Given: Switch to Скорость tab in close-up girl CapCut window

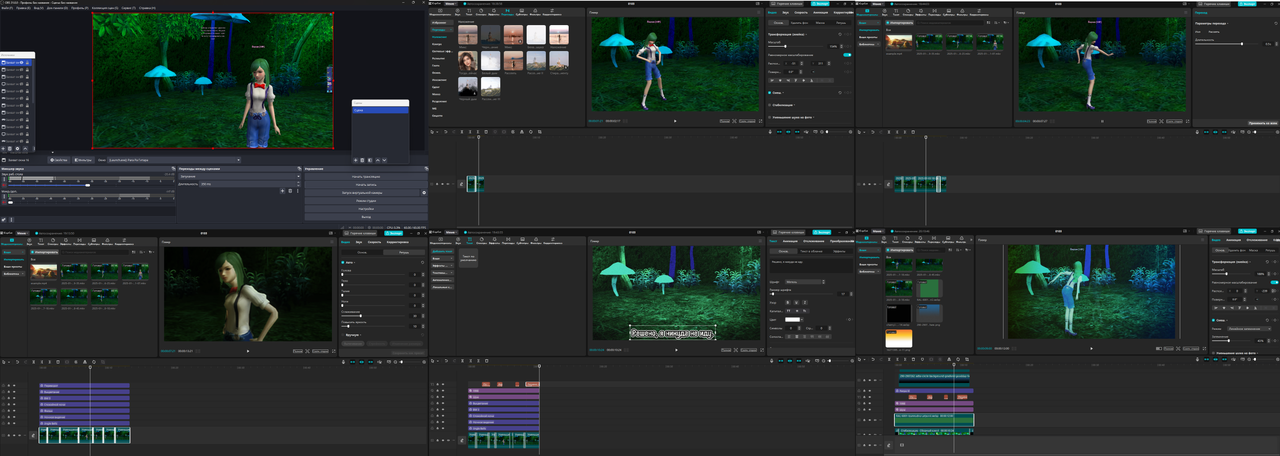Looking at the screenshot, I should (x=374, y=242).
